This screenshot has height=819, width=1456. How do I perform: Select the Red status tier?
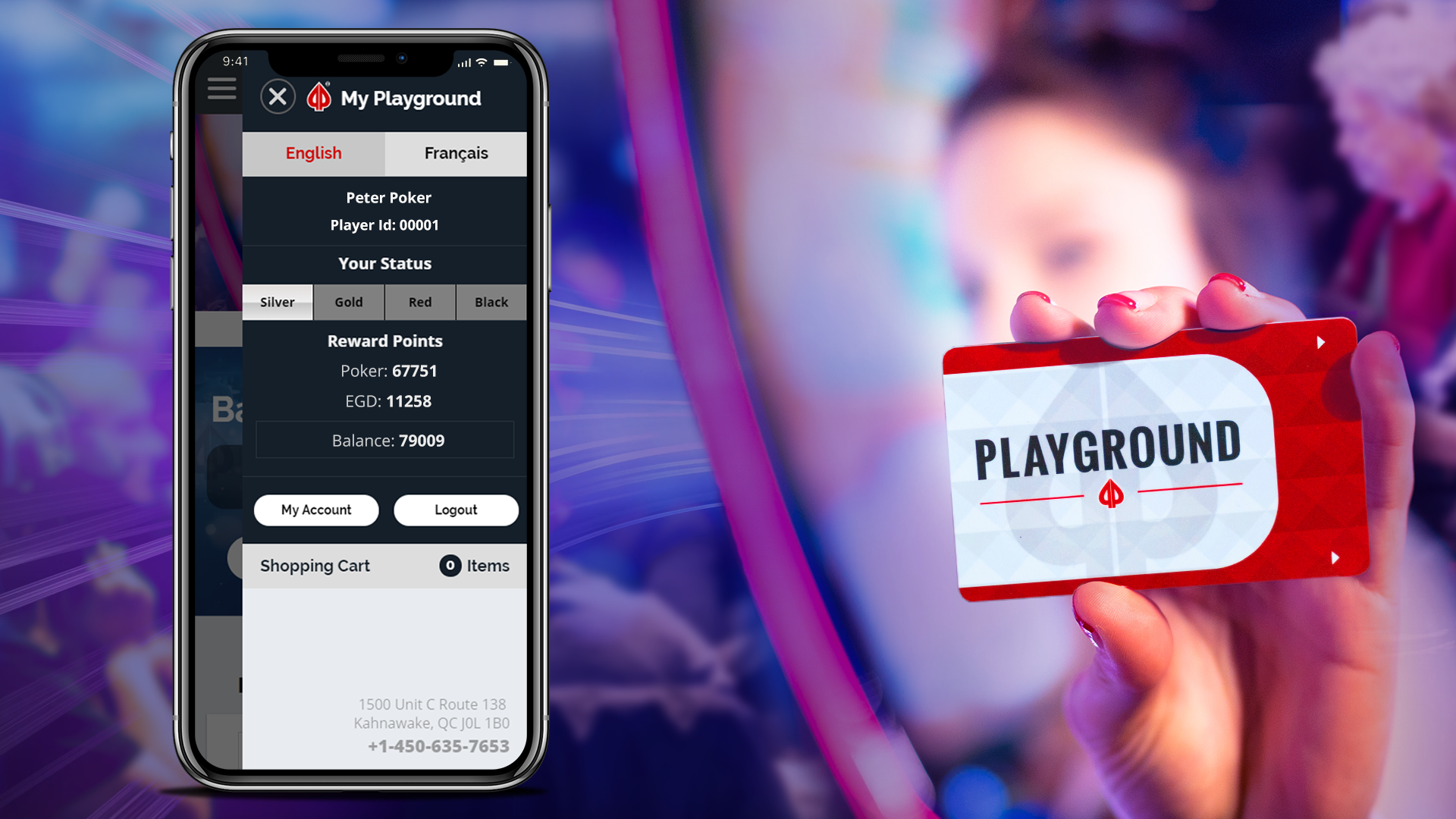click(x=420, y=302)
